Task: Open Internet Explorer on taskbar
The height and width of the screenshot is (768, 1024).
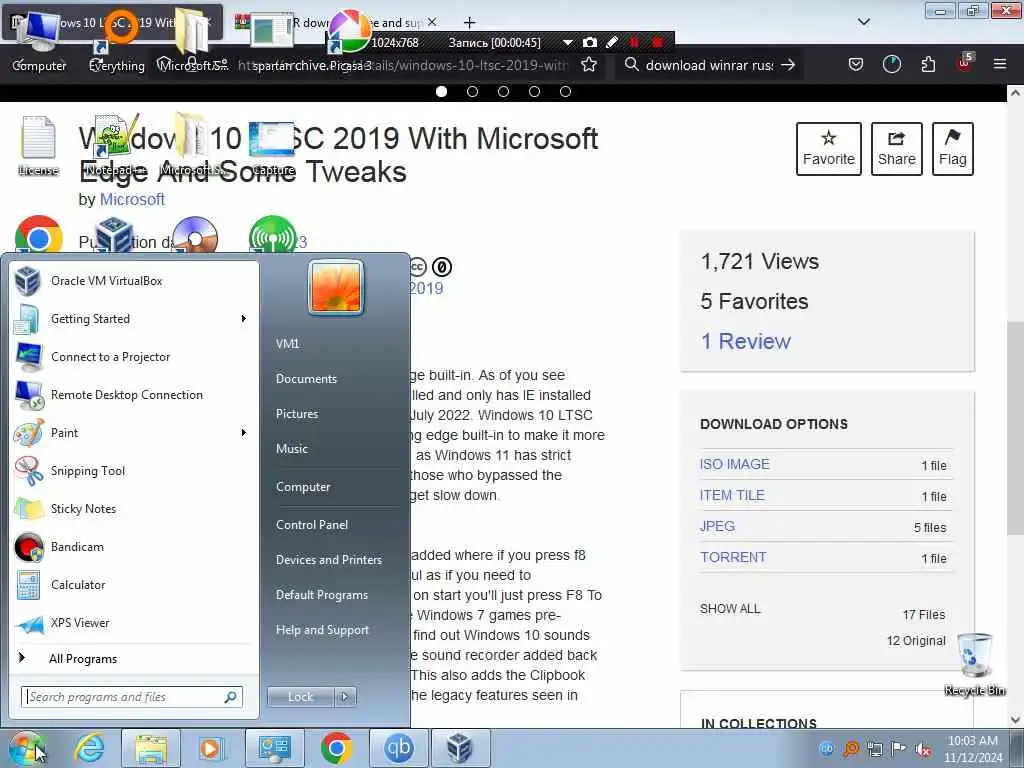Action: 89,748
